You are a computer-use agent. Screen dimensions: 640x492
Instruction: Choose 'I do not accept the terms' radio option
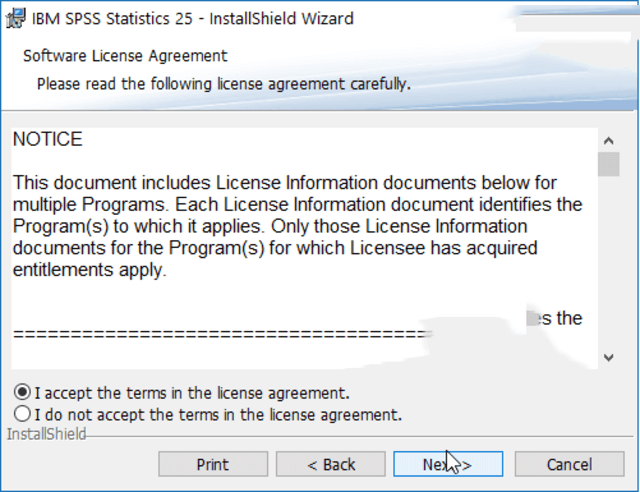[x=22, y=413]
